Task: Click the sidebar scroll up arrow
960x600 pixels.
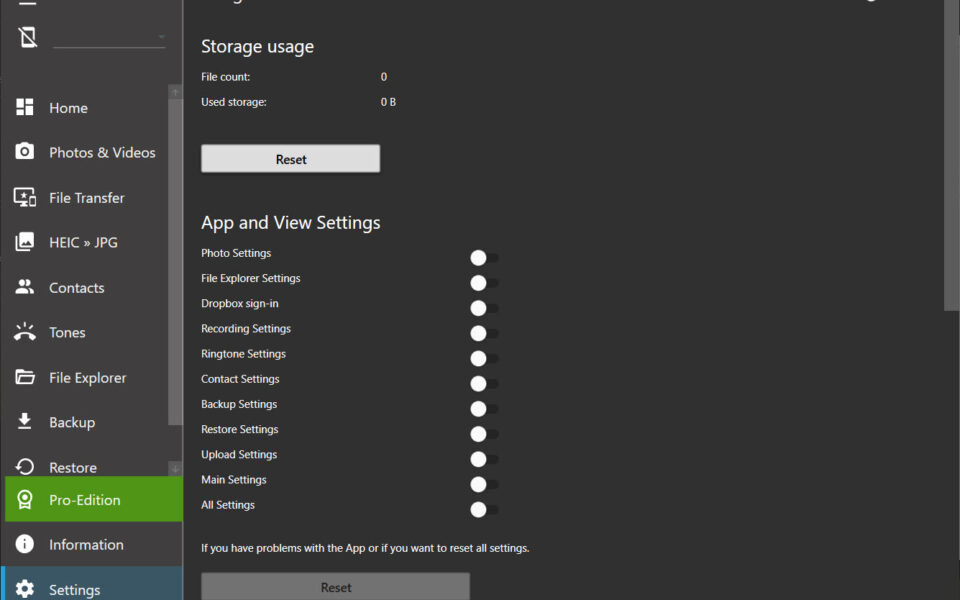Action: point(175,92)
